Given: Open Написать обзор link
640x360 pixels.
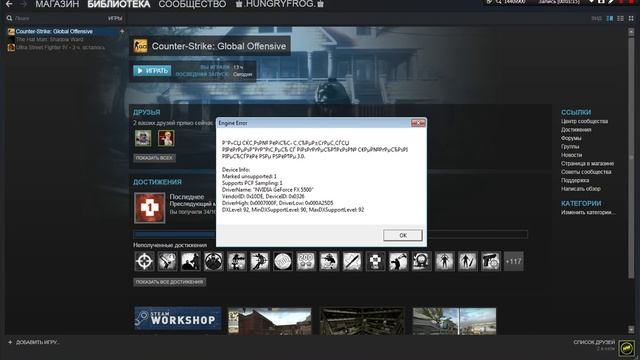Looking at the screenshot, I should [581, 189].
